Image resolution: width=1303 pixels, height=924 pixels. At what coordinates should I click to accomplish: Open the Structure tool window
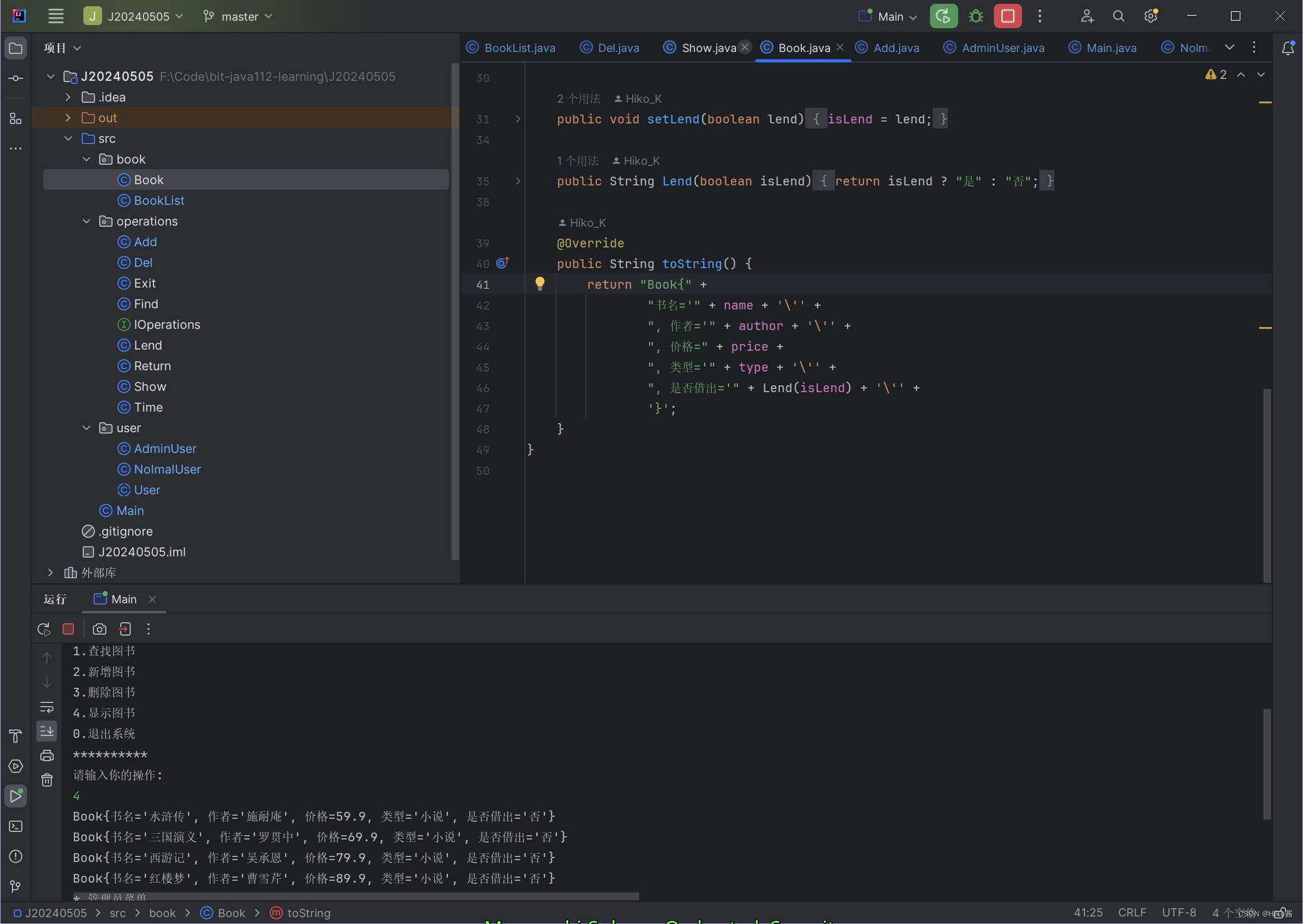[x=16, y=118]
